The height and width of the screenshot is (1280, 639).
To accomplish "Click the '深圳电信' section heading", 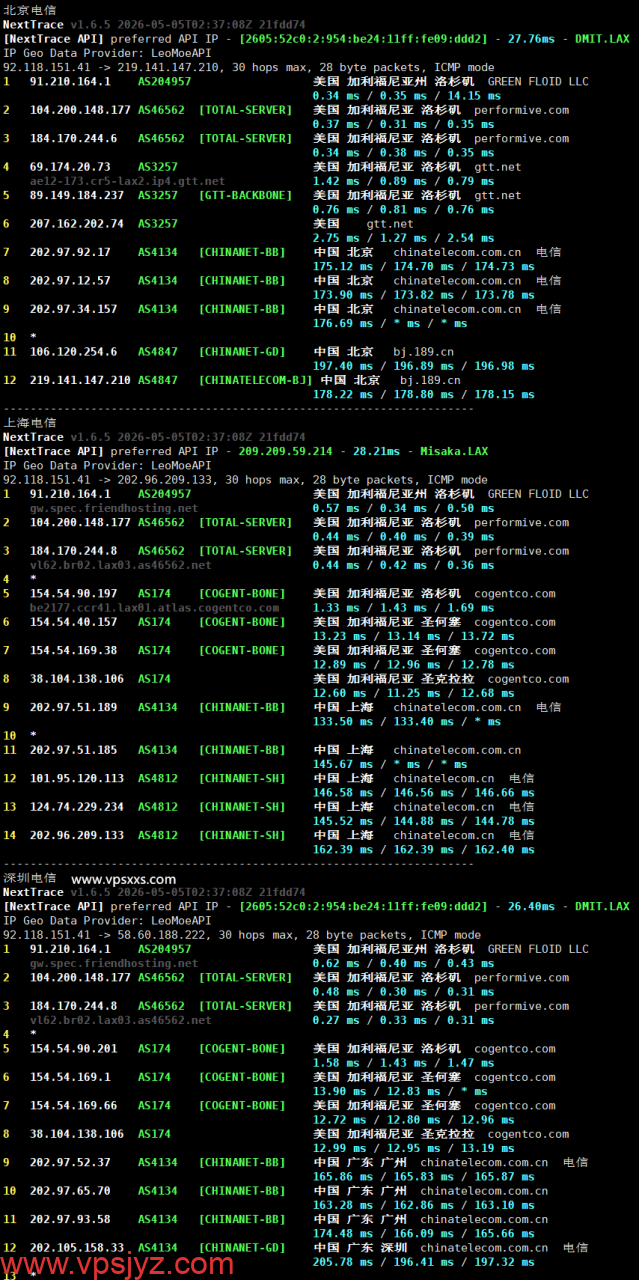I will click(30, 878).
